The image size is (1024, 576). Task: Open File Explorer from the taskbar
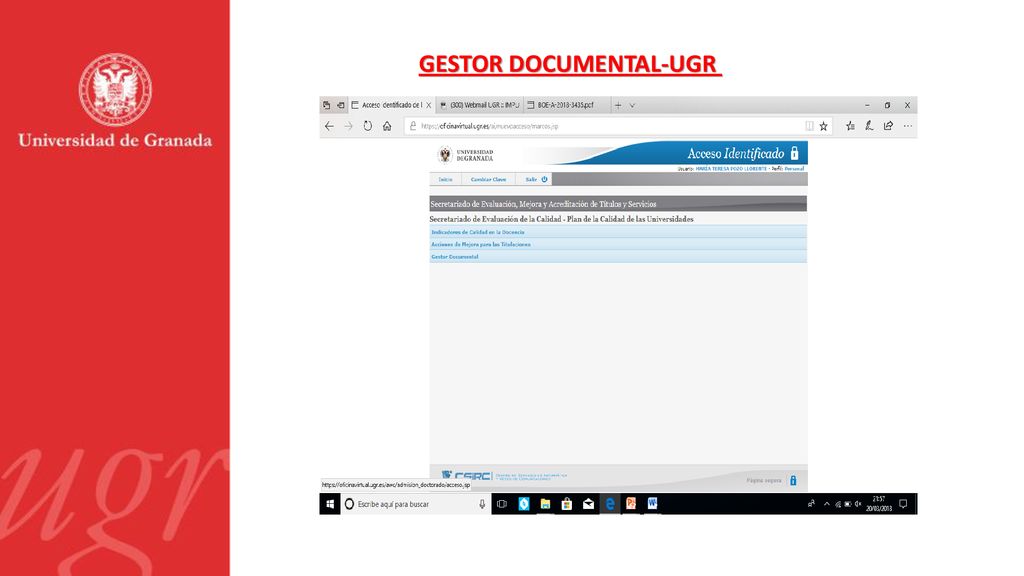[x=545, y=504]
